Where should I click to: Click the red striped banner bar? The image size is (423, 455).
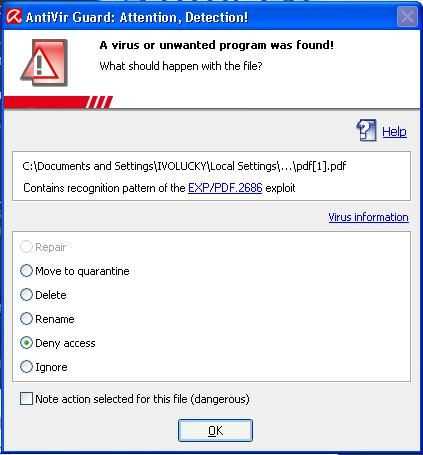coord(58,102)
